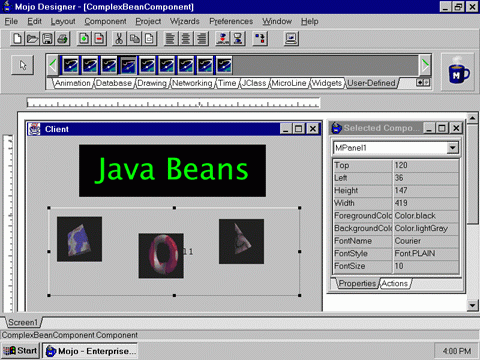Click the Mojo coffee cup logo button
The width and height of the screenshot is (480, 360).
tap(458, 72)
